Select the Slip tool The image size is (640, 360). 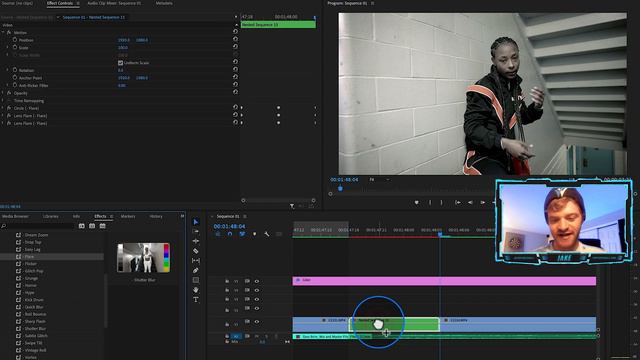(196, 260)
